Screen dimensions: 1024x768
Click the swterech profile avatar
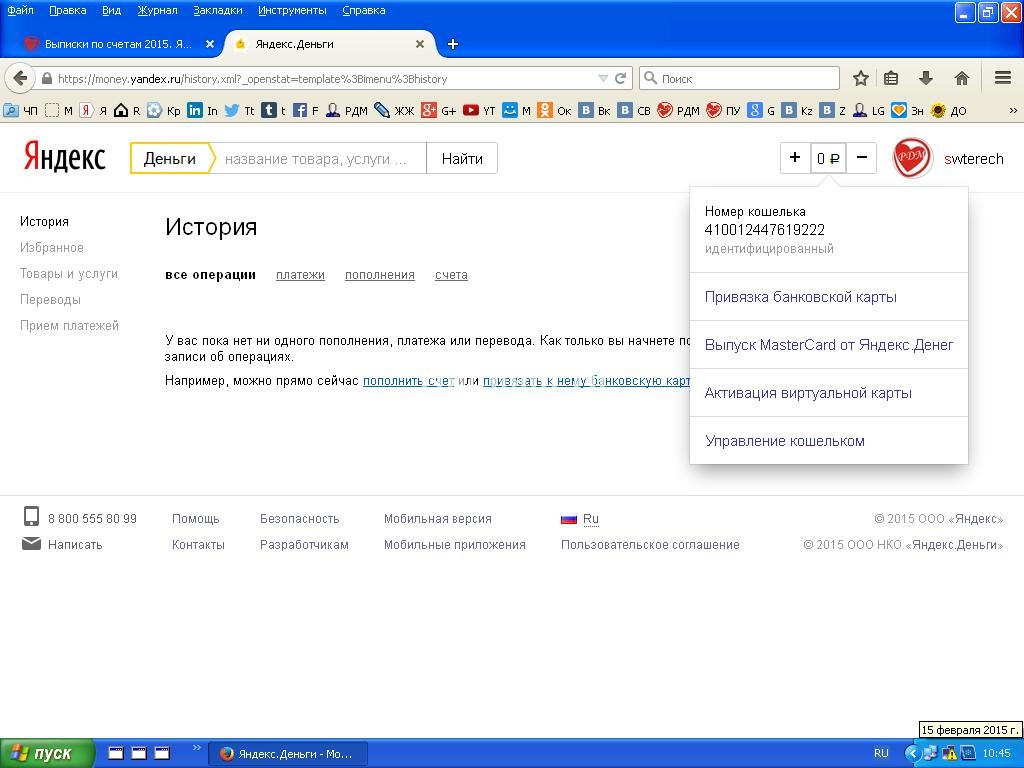(x=912, y=158)
